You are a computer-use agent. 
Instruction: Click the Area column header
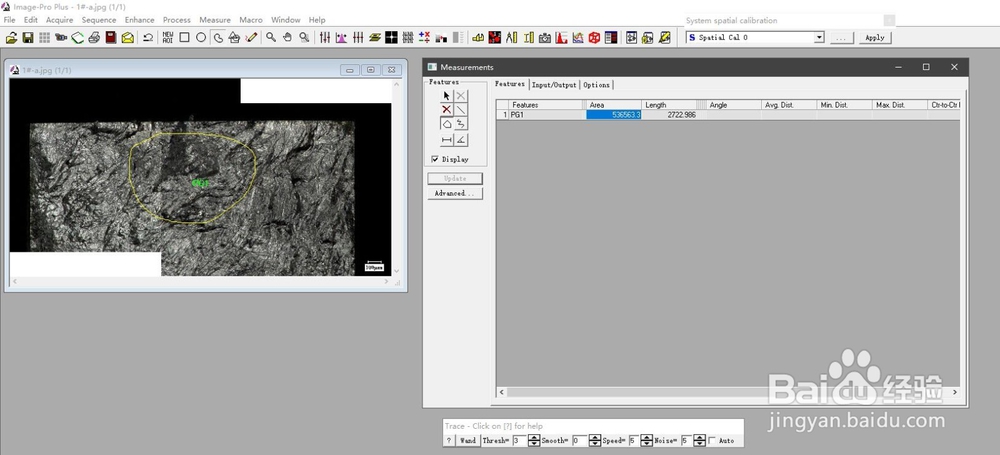point(614,105)
